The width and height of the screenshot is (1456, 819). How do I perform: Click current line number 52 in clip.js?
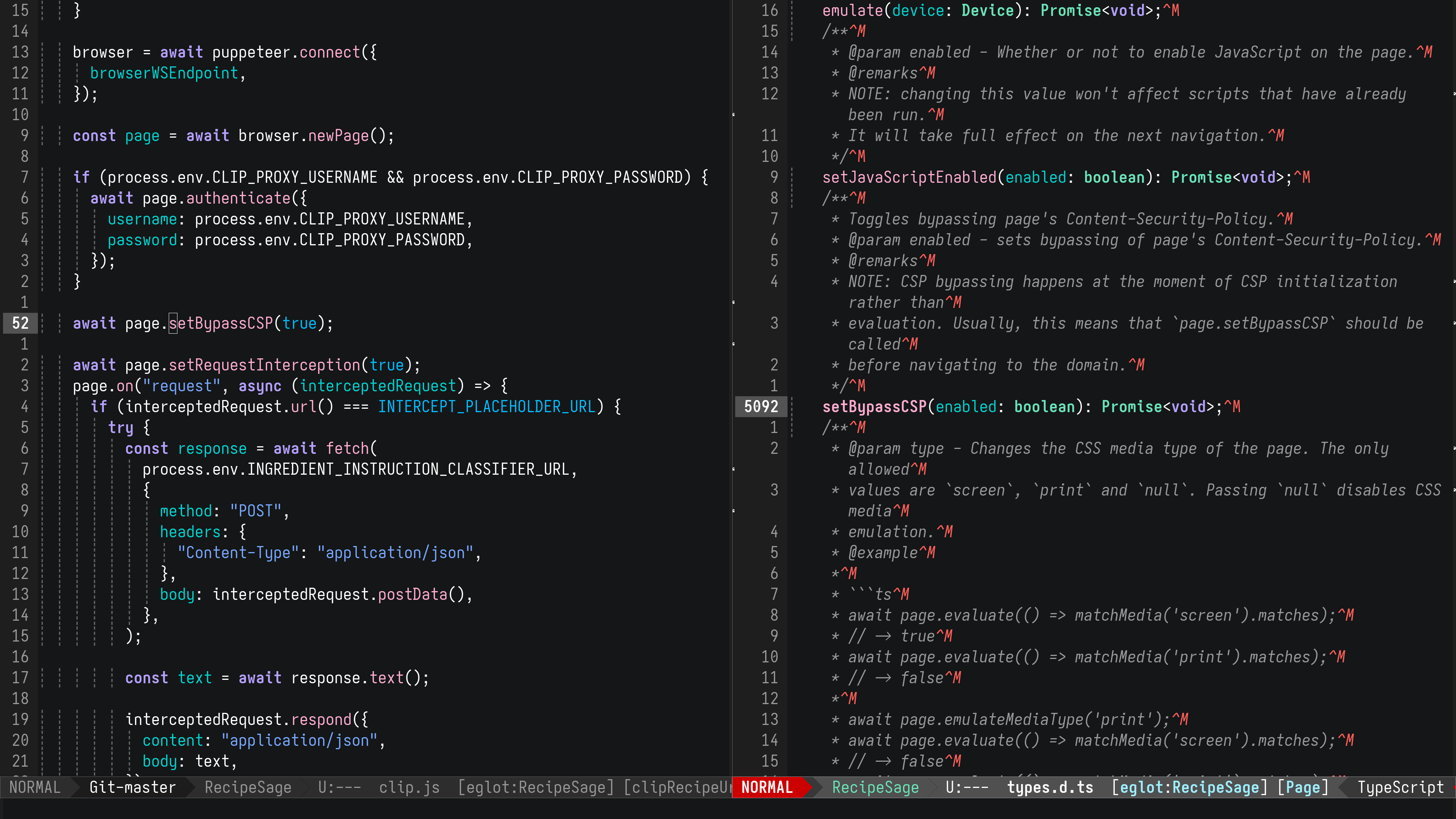[x=20, y=323]
